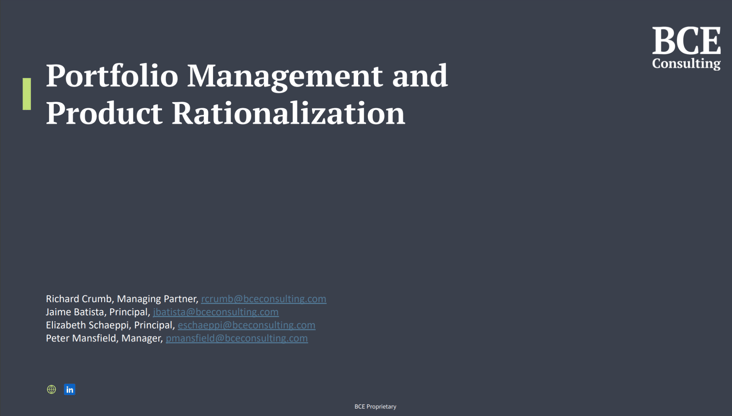
Task: Open the LinkedIn icon
Action: tap(70, 389)
